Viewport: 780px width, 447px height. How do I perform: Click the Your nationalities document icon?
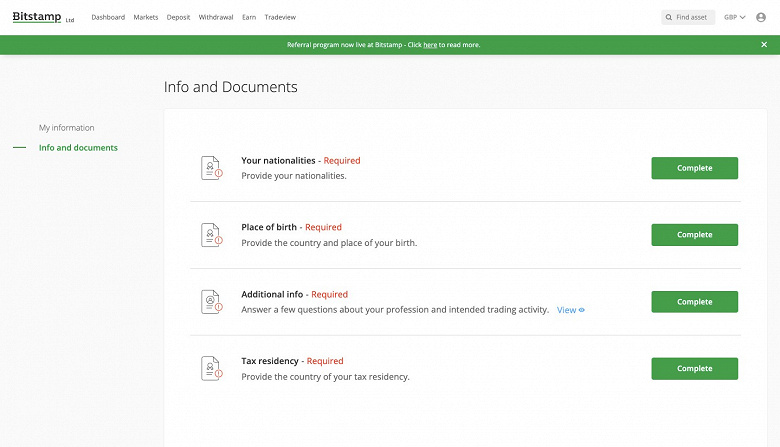click(x=210, y=168)
